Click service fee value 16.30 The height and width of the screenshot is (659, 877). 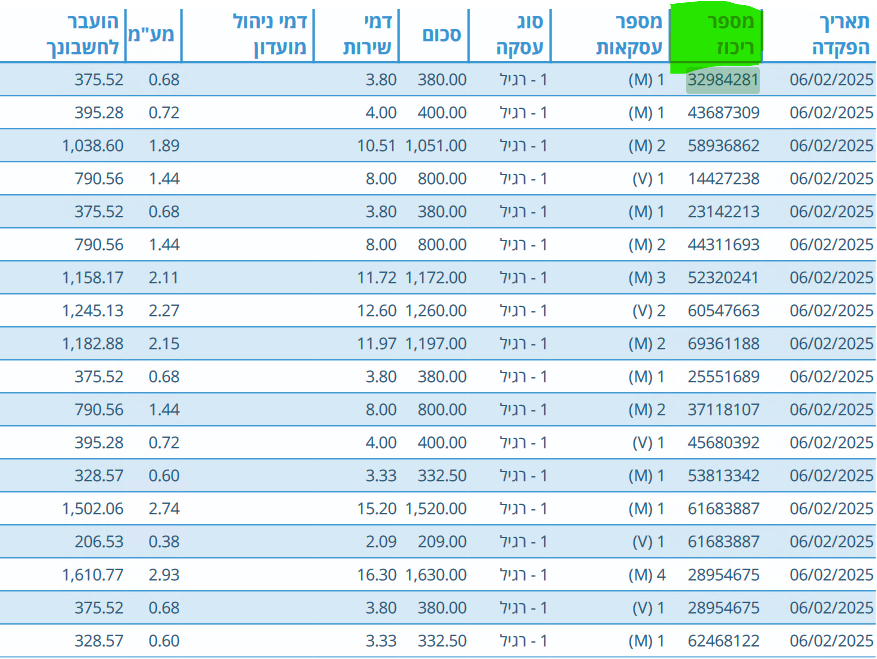click(x=376, y=575)
